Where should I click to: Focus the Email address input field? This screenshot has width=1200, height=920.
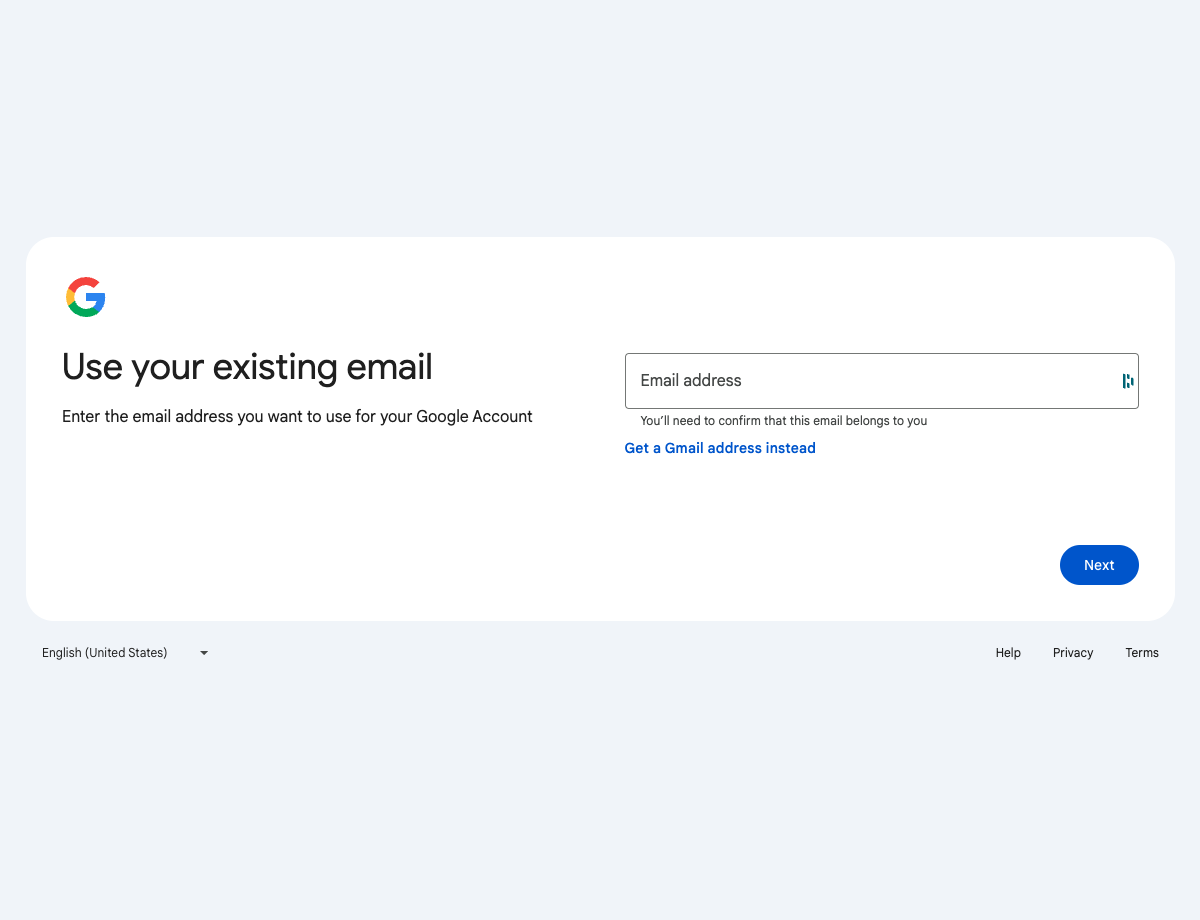(870, 381)
